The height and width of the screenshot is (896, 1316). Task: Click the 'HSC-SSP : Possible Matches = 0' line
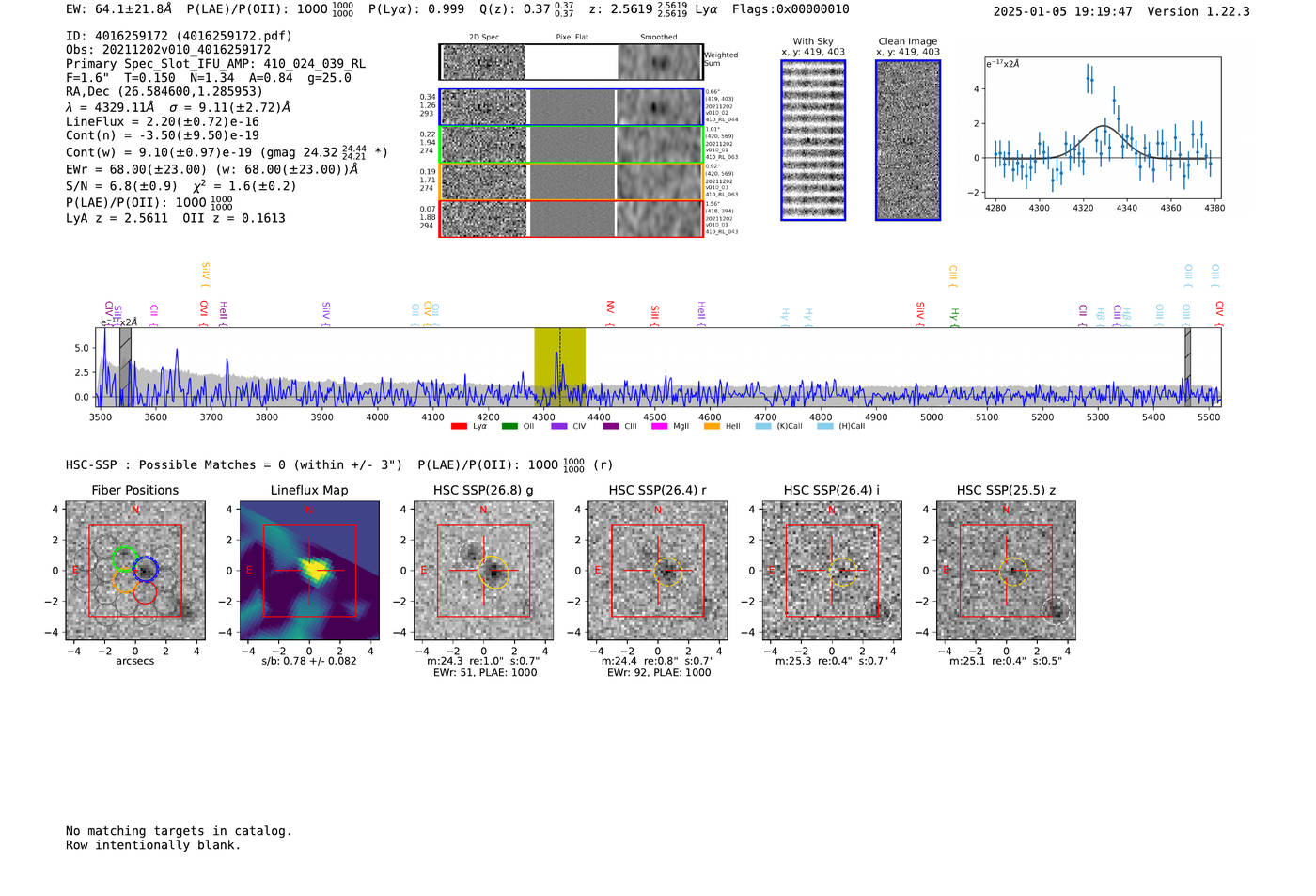tap(338, 464)
